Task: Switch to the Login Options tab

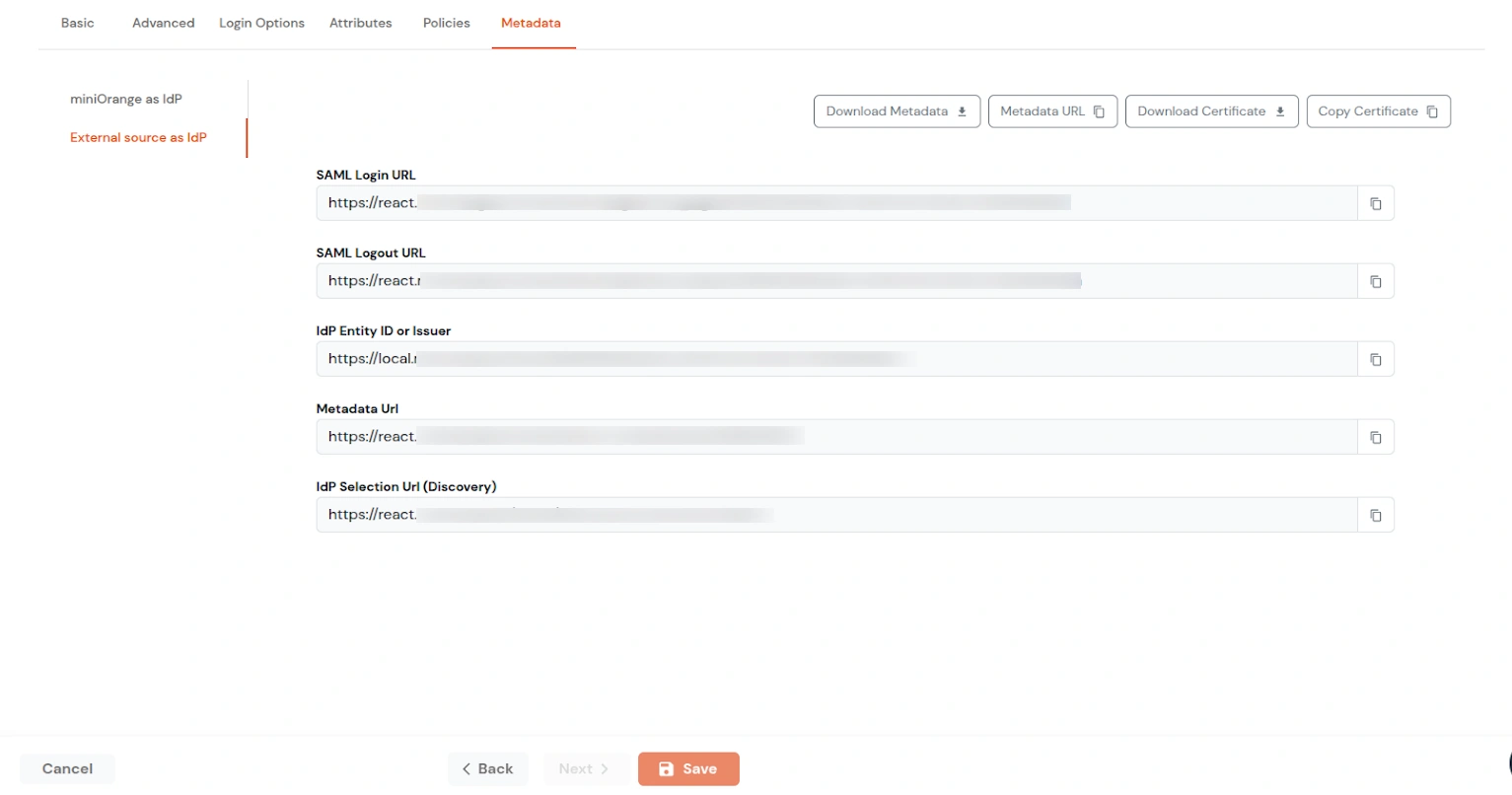Action: 261,23
